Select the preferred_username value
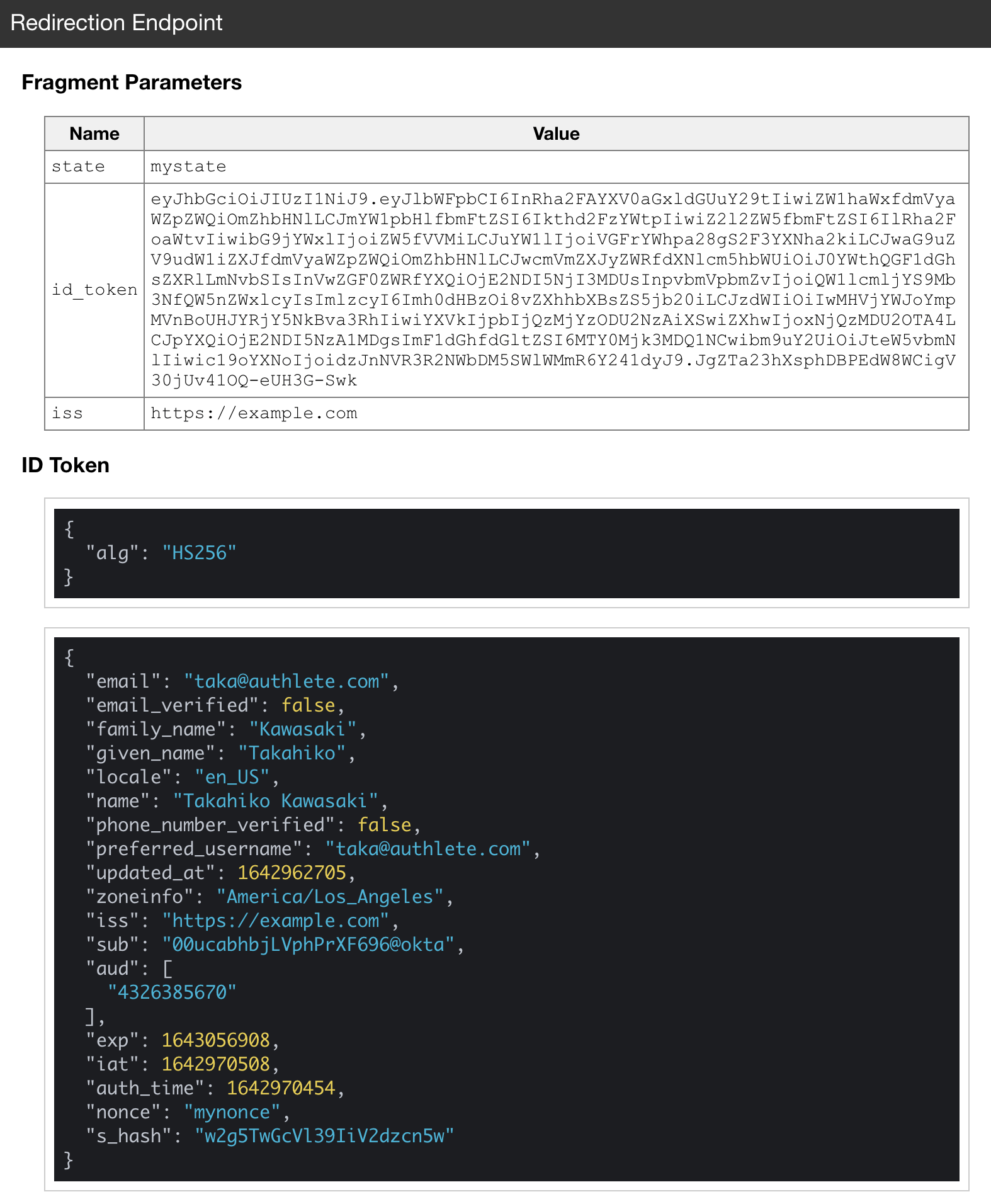 coord(428,849)
